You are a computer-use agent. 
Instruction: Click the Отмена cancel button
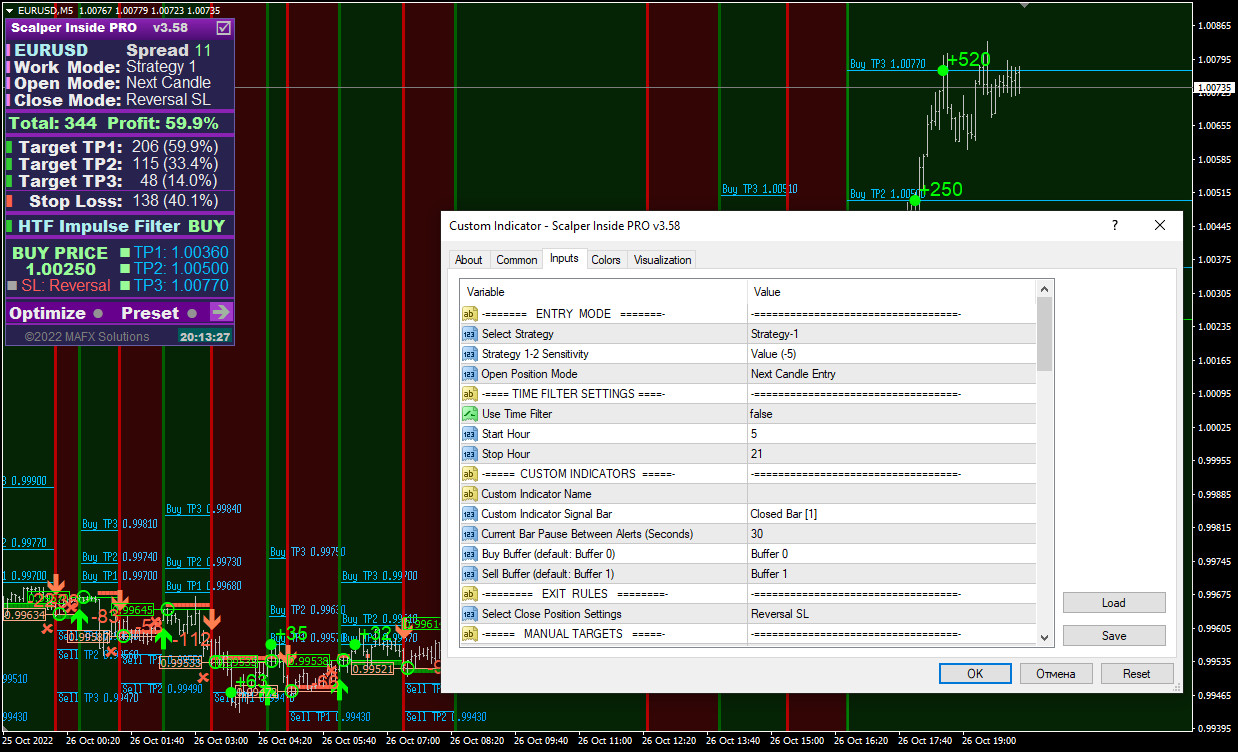click(x=1056, y=674)
